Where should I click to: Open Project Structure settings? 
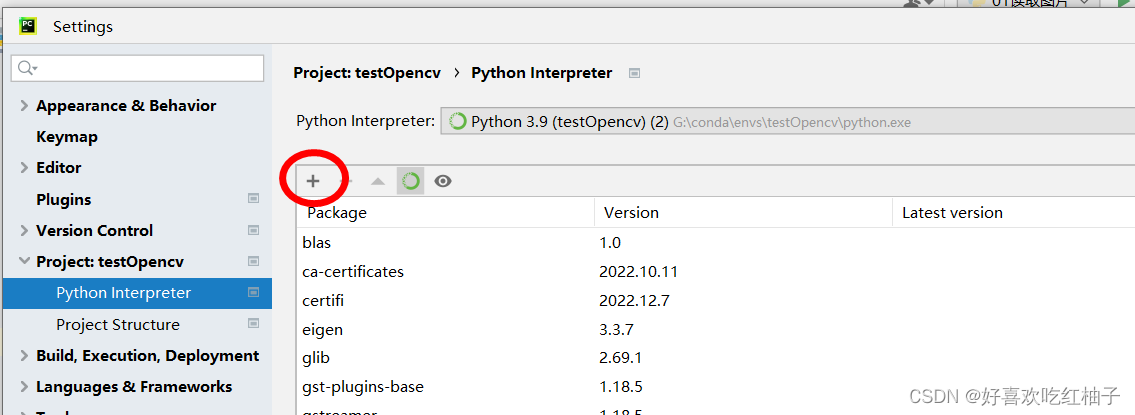[x=118, y=324]
